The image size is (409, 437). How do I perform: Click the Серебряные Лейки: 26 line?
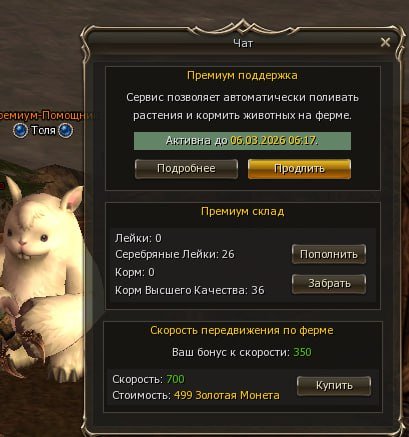click(x=175, y=254)
